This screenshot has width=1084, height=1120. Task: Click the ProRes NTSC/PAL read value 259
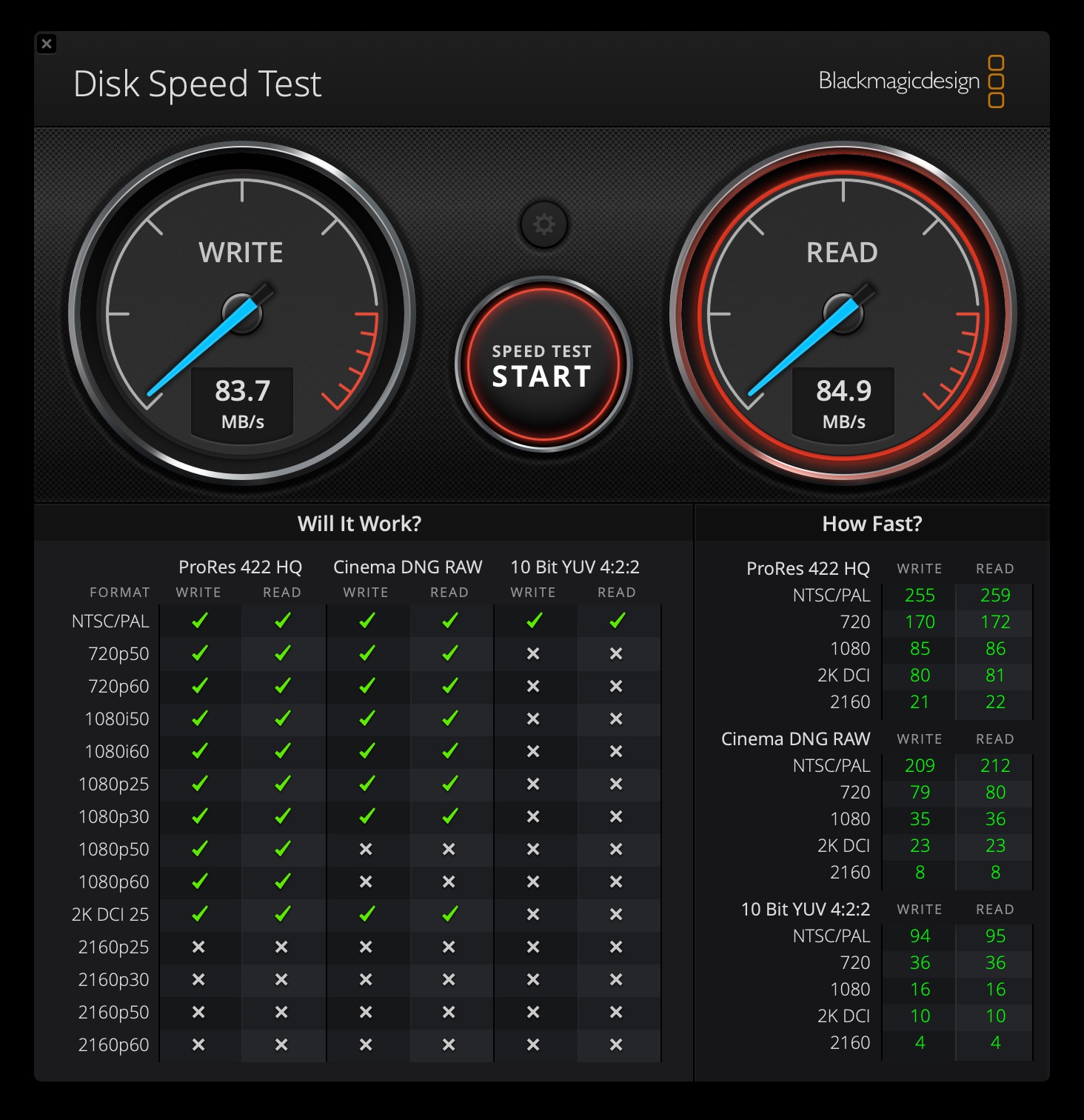[x=995, y=596]
